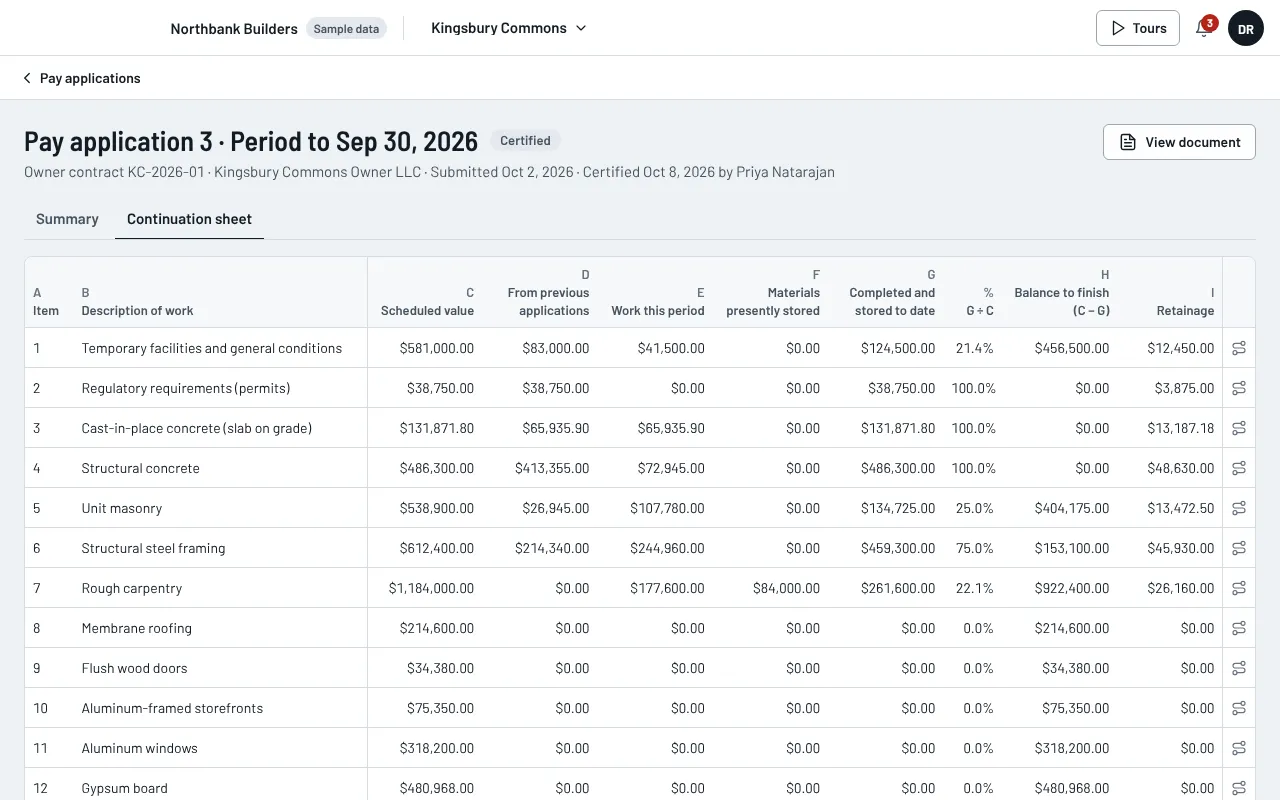Open row options for Gypsum board item

pos(1239,788)
